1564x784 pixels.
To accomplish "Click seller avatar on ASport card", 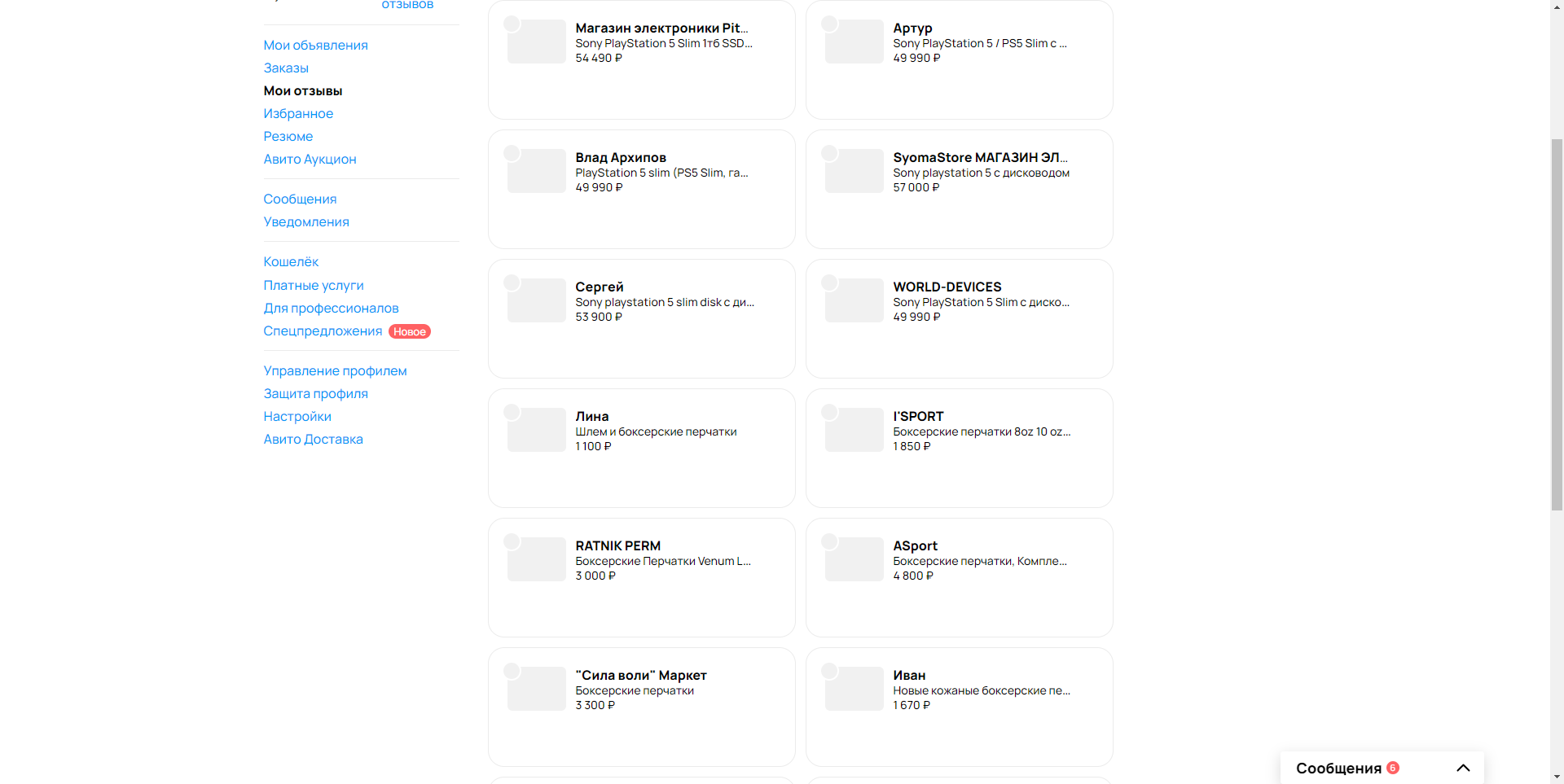I will pos(829,541).
